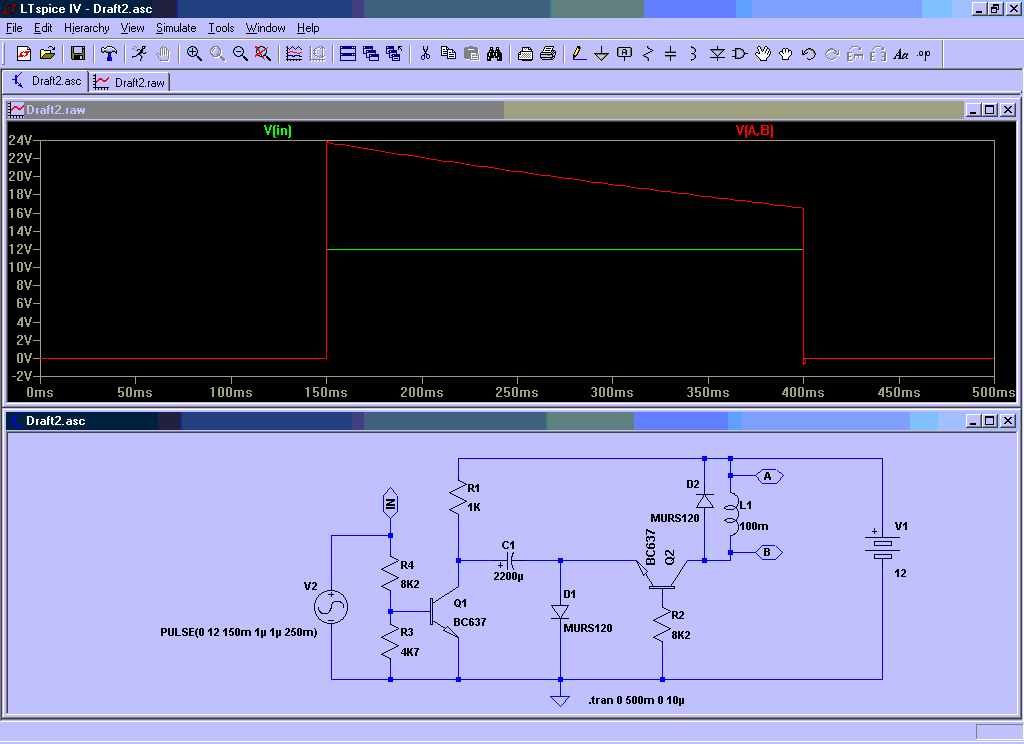The width and height of the screenshot is (1024, 744).
Task: Place a Diode using the toolbar icon
Action: [717, 54]
